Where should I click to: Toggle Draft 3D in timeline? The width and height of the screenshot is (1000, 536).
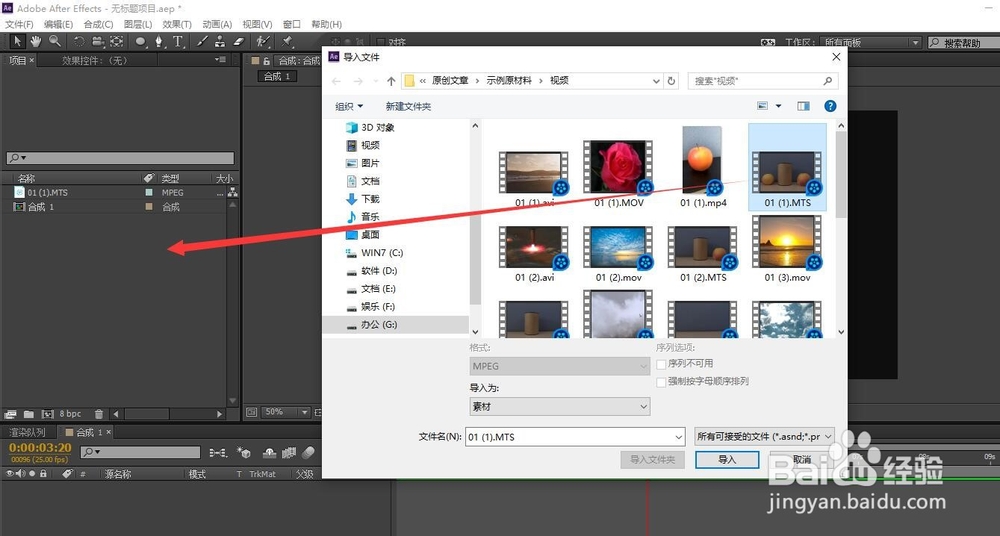click(244, 452)
